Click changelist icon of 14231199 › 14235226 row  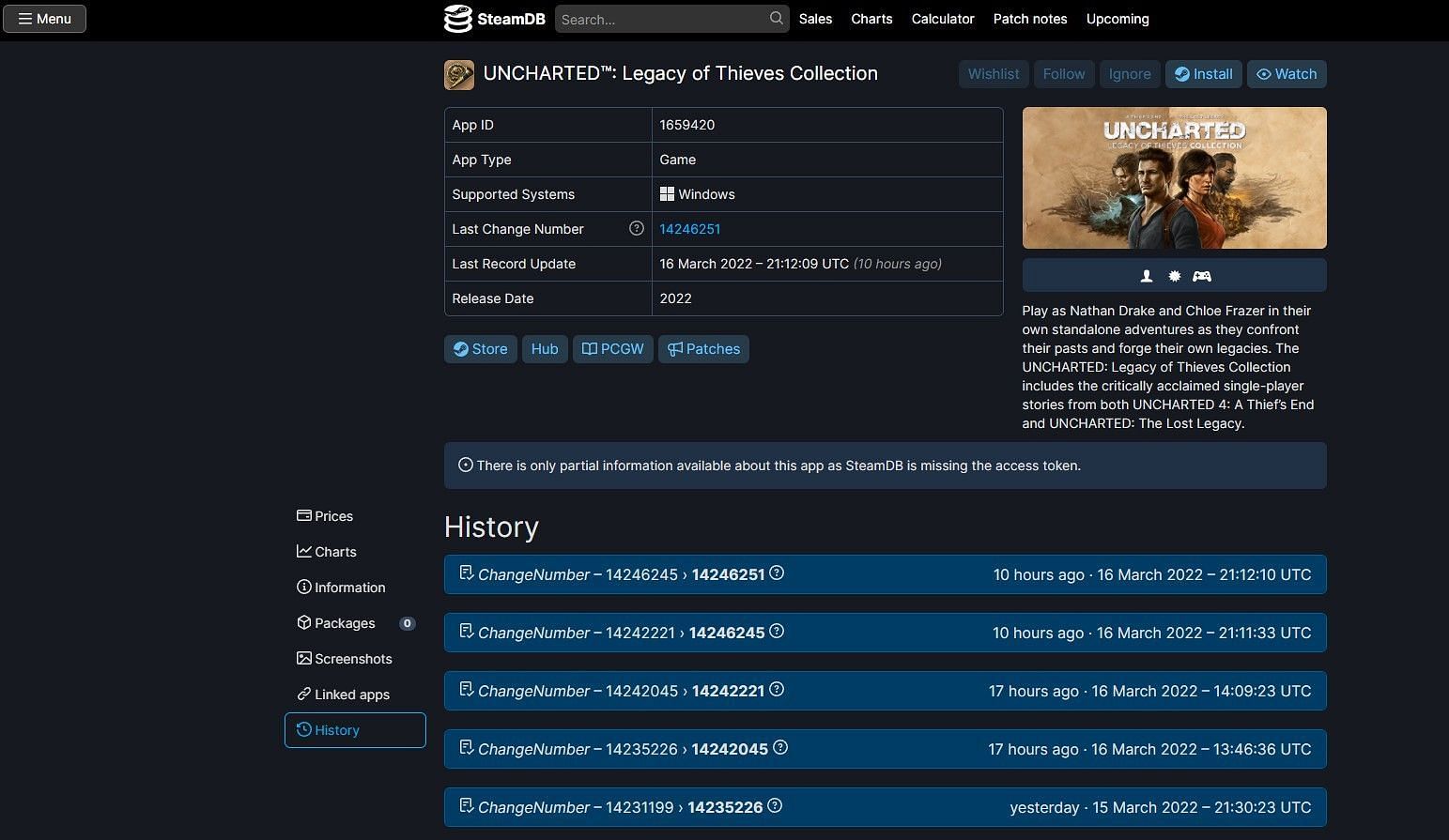[x=466, y=806]
